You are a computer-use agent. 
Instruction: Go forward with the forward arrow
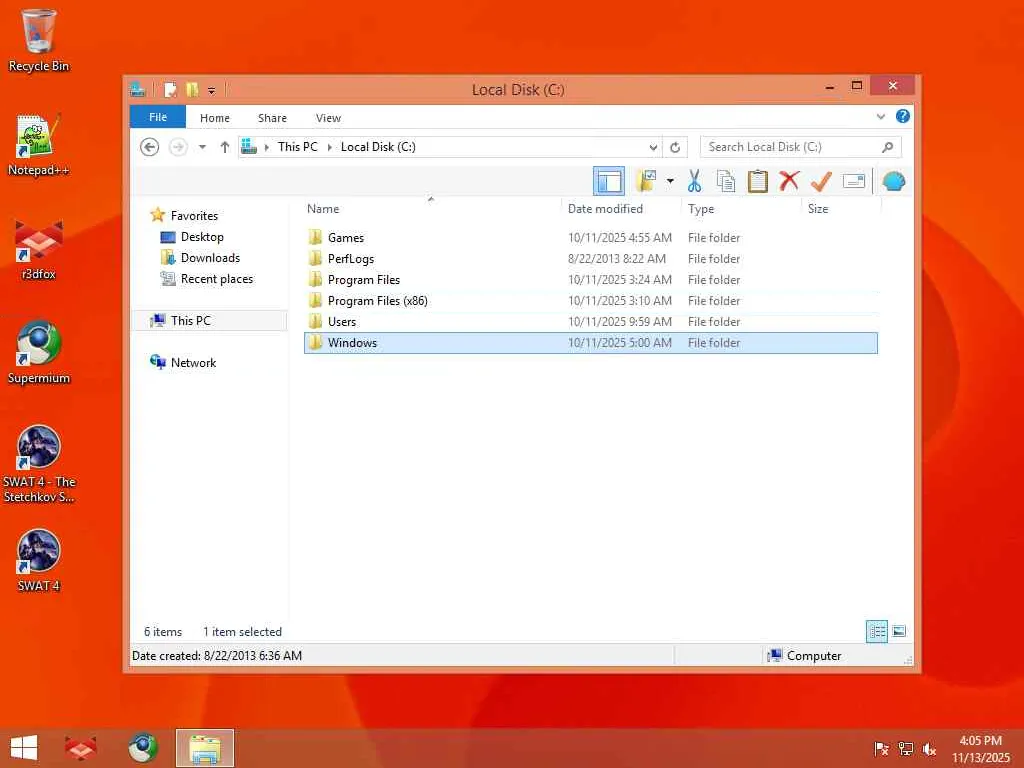[x=178, y=147]
